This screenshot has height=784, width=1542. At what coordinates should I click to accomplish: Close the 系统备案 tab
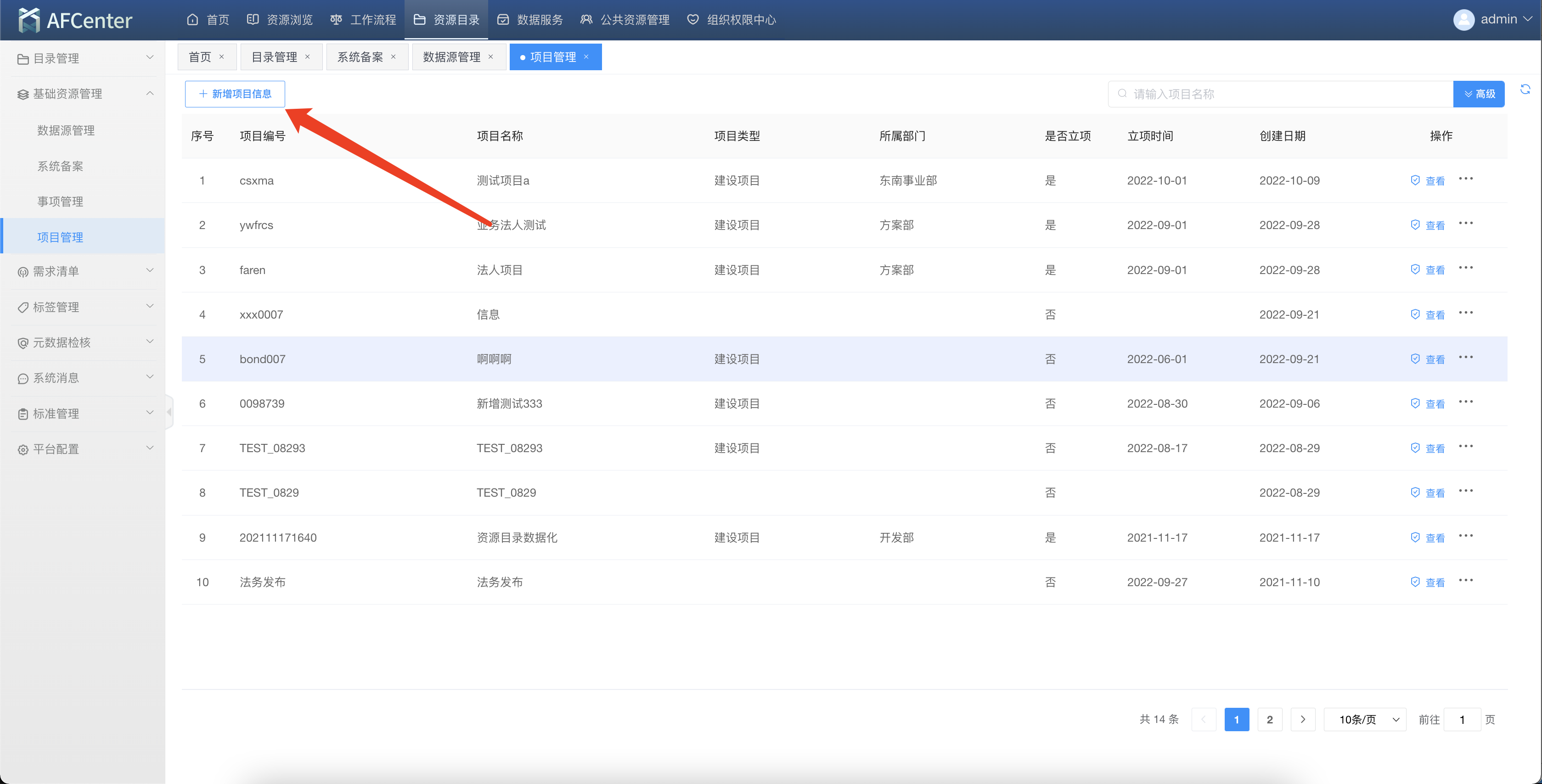tap(393, 57)
